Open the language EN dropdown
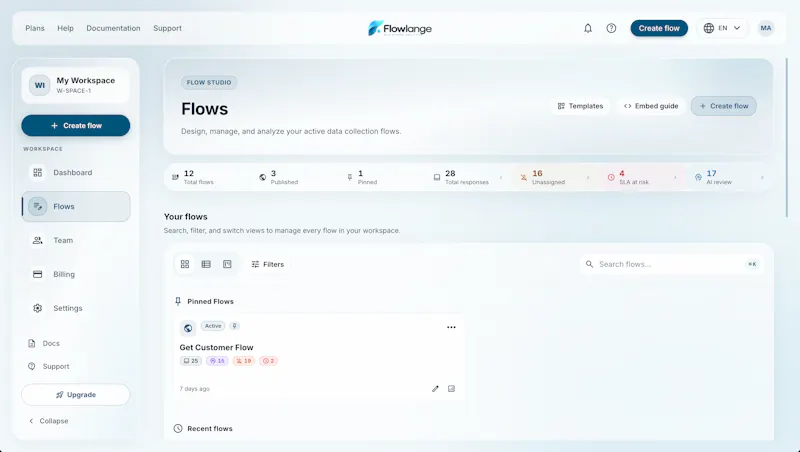This screenshot has height=452, width=800. 722,28
